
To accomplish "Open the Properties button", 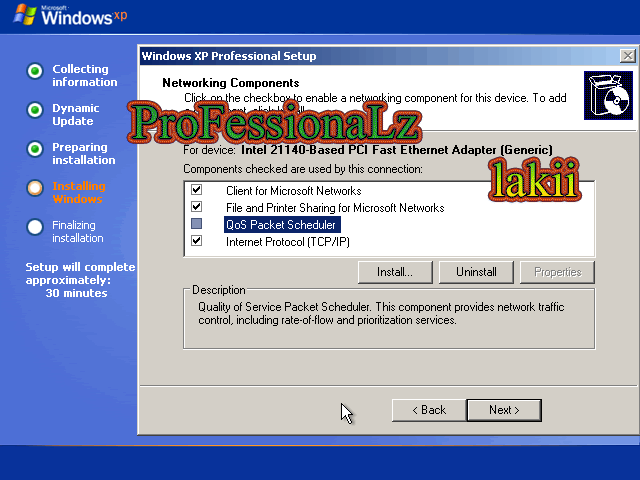I will [x=558, y=272].
